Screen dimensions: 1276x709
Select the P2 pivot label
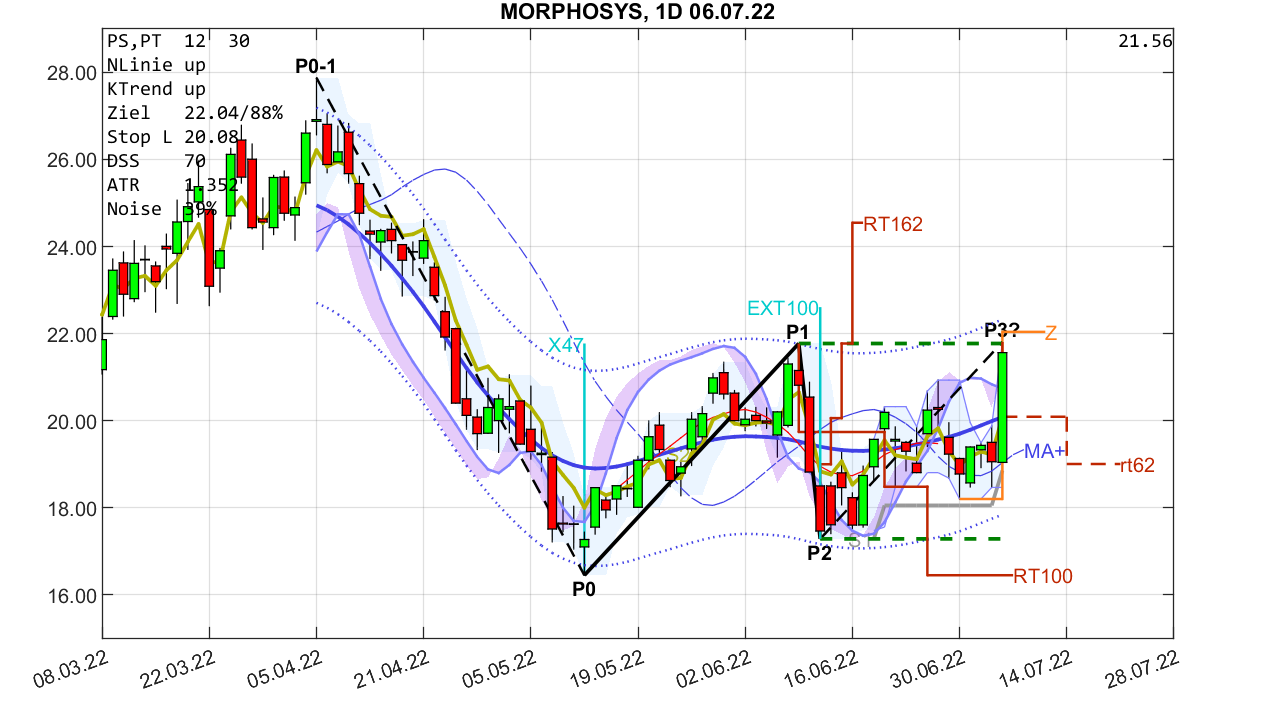click(x=820, y=552)
